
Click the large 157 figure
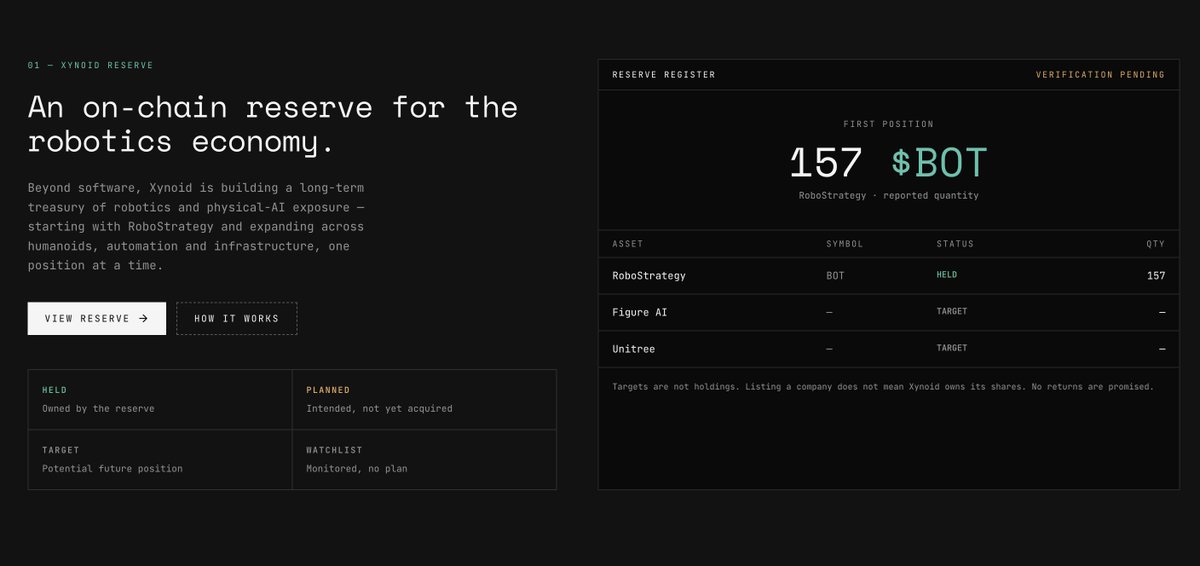click(826, 163)
